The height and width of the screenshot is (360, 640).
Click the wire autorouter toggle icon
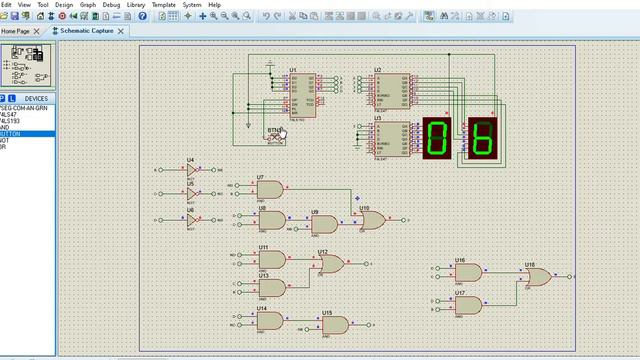pyautogui.click(x=429, y=16)
